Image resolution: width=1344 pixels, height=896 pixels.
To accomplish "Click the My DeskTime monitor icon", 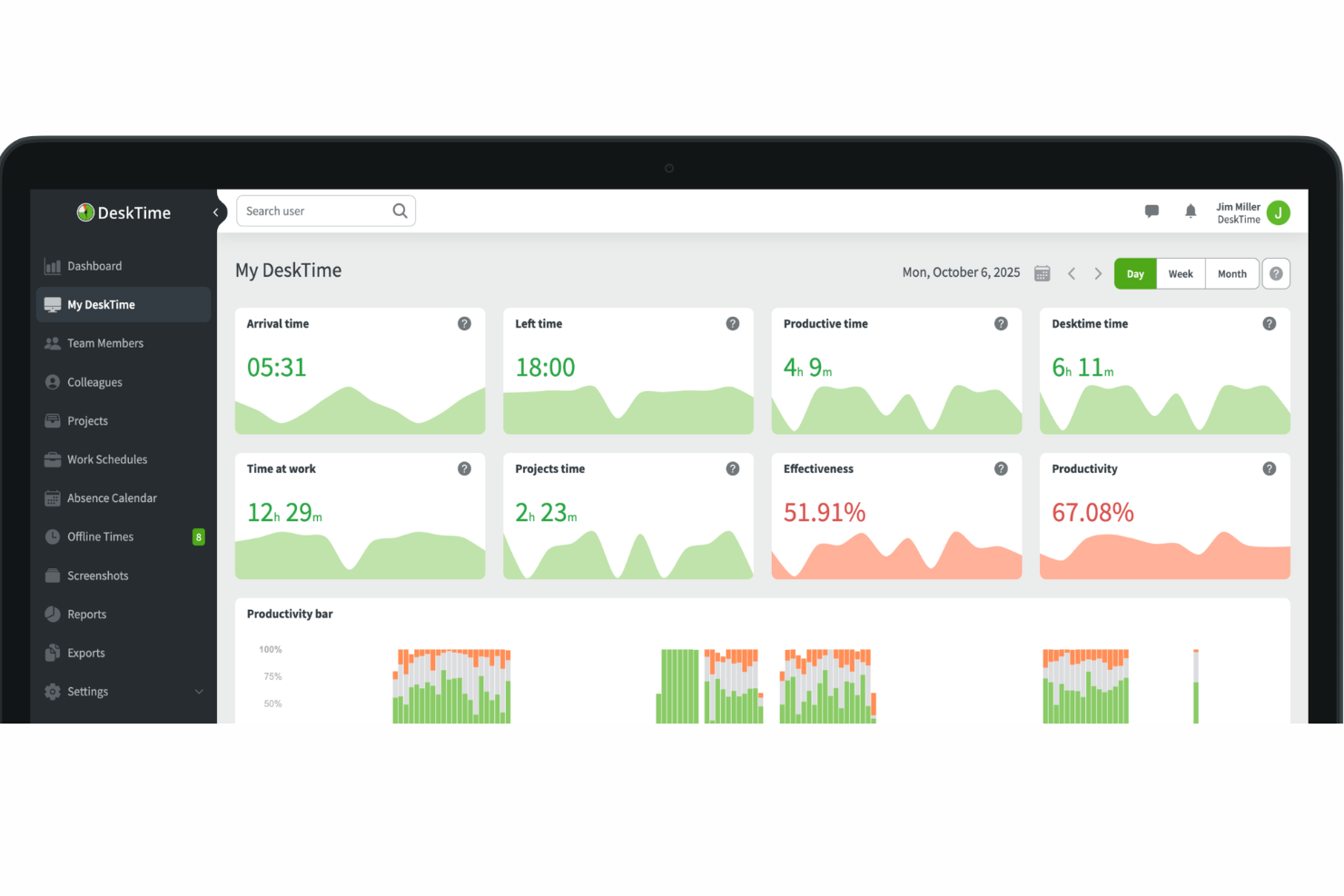I will tap(53, 305).
